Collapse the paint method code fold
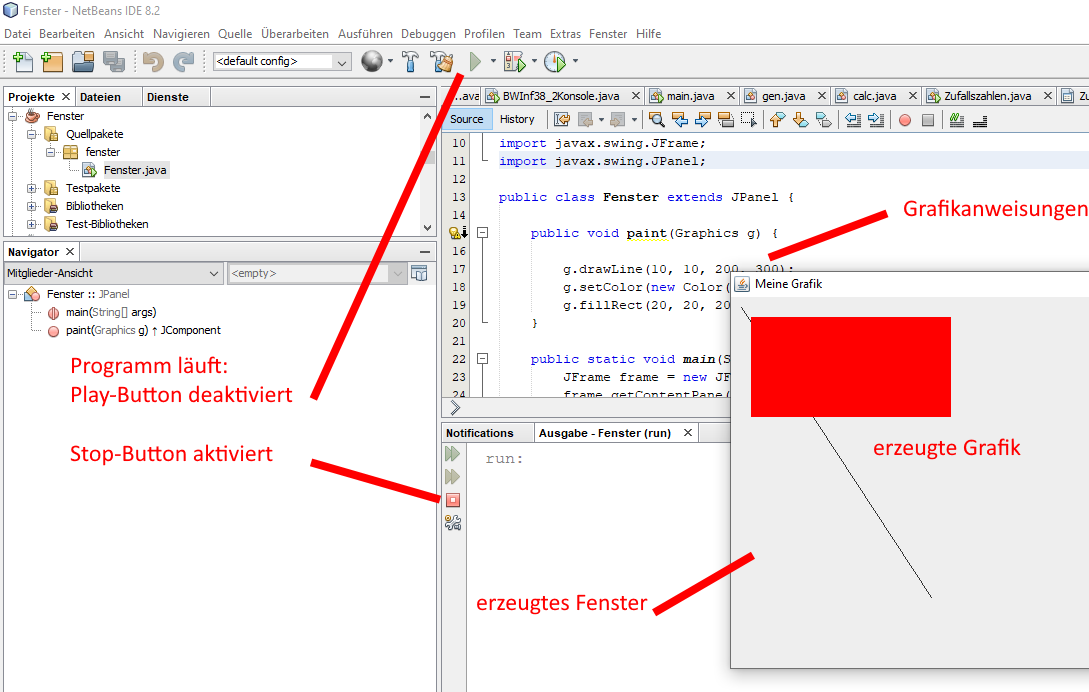Viewport: 1089px width, 692px height. pos(482,233)
